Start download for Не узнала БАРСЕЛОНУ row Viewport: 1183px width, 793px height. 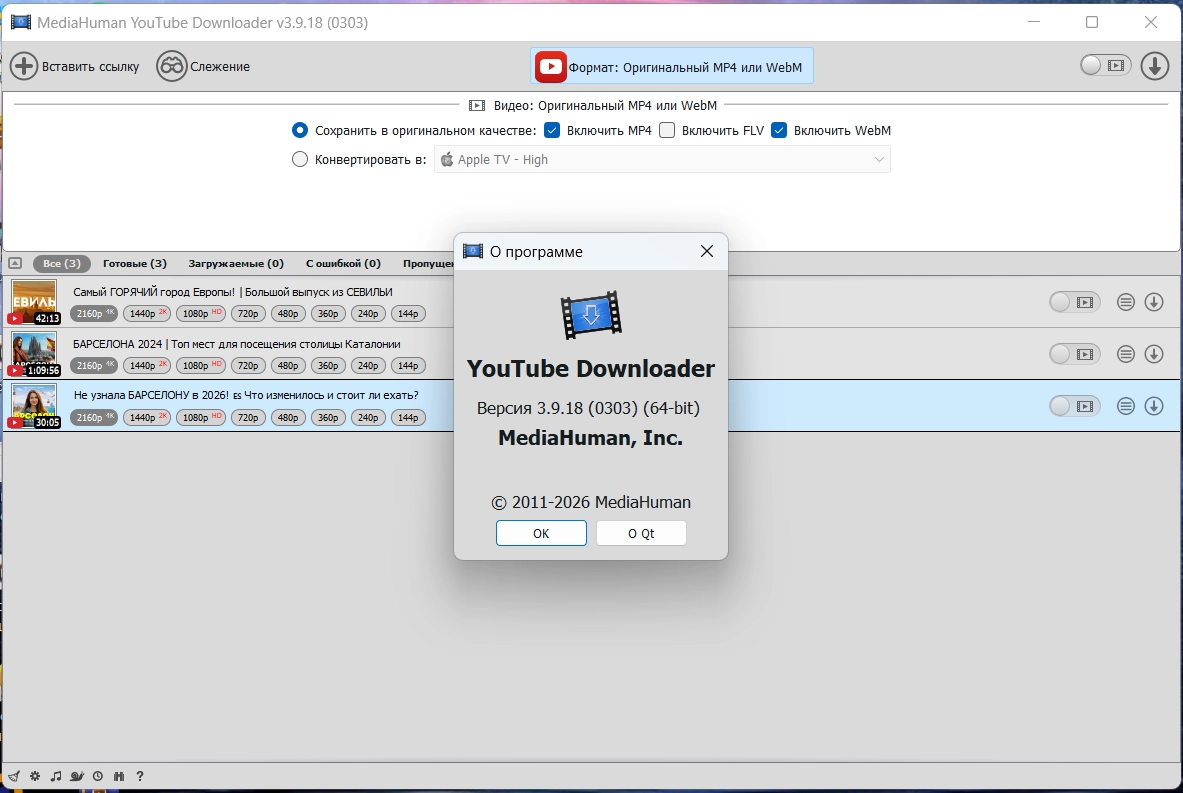[1154, 406]
